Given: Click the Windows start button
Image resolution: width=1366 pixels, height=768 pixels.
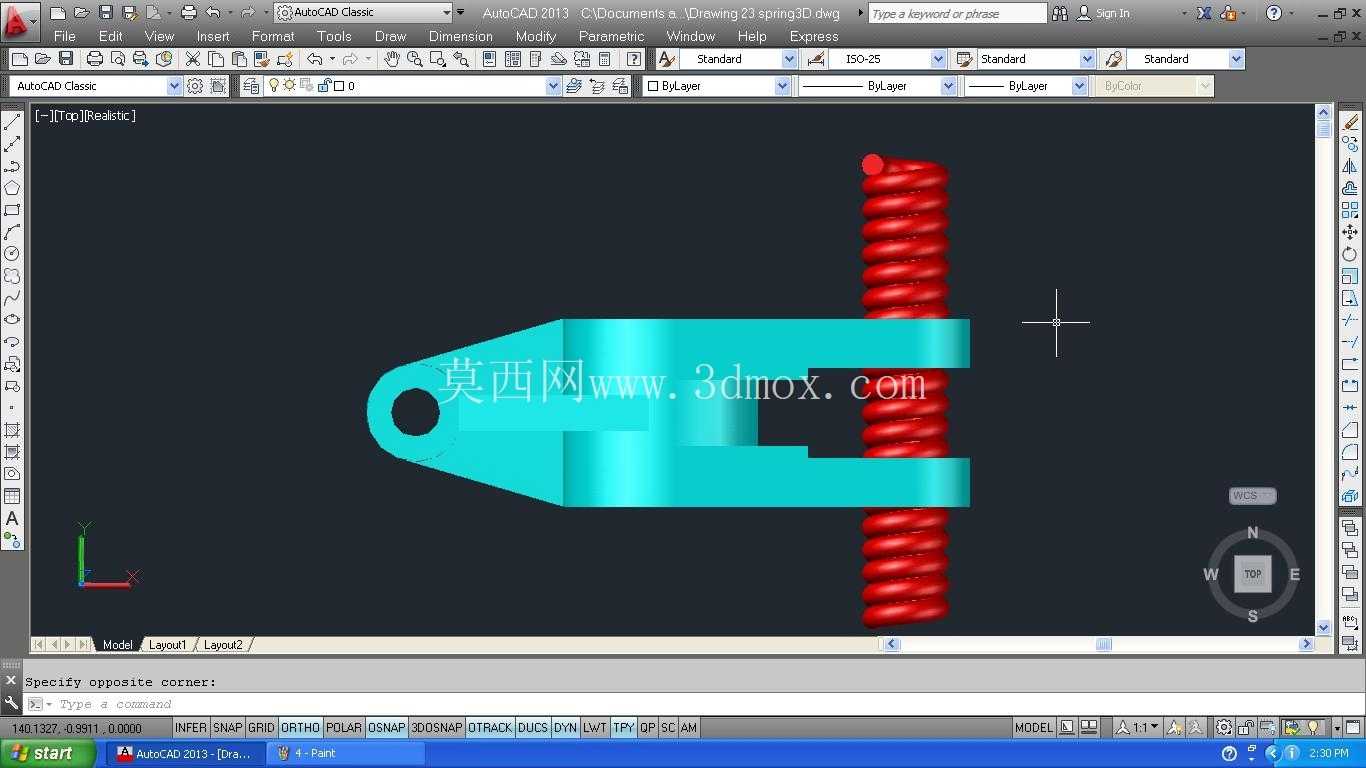Looking at the screenshot, I should point(49,753).
